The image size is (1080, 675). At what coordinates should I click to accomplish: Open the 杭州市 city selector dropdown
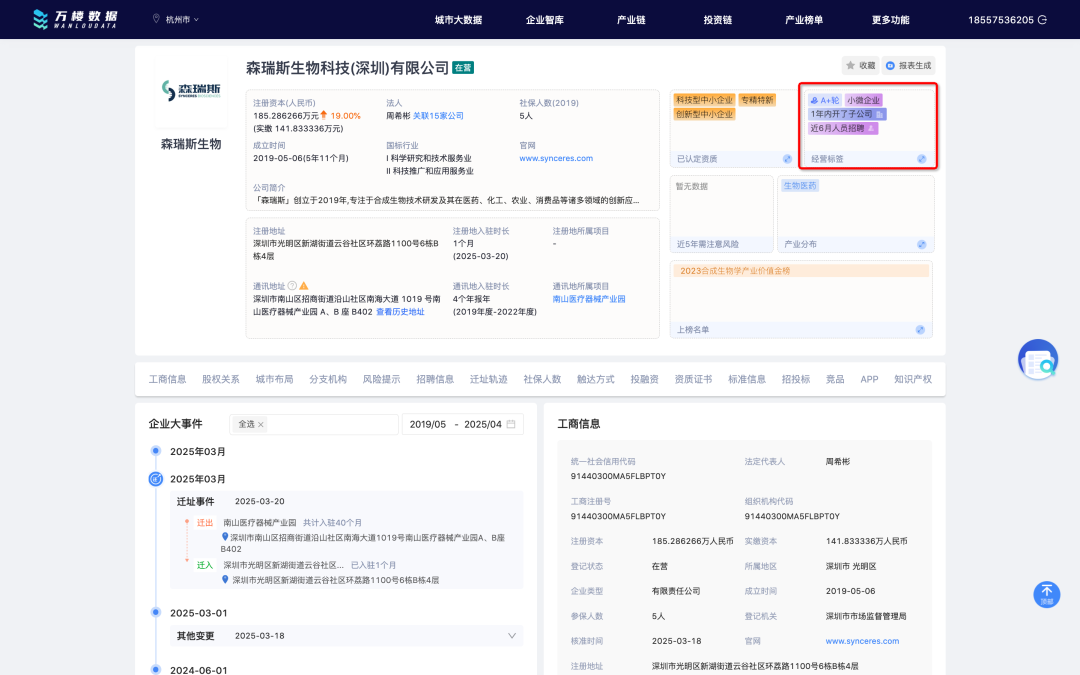[x=175, y=18]
